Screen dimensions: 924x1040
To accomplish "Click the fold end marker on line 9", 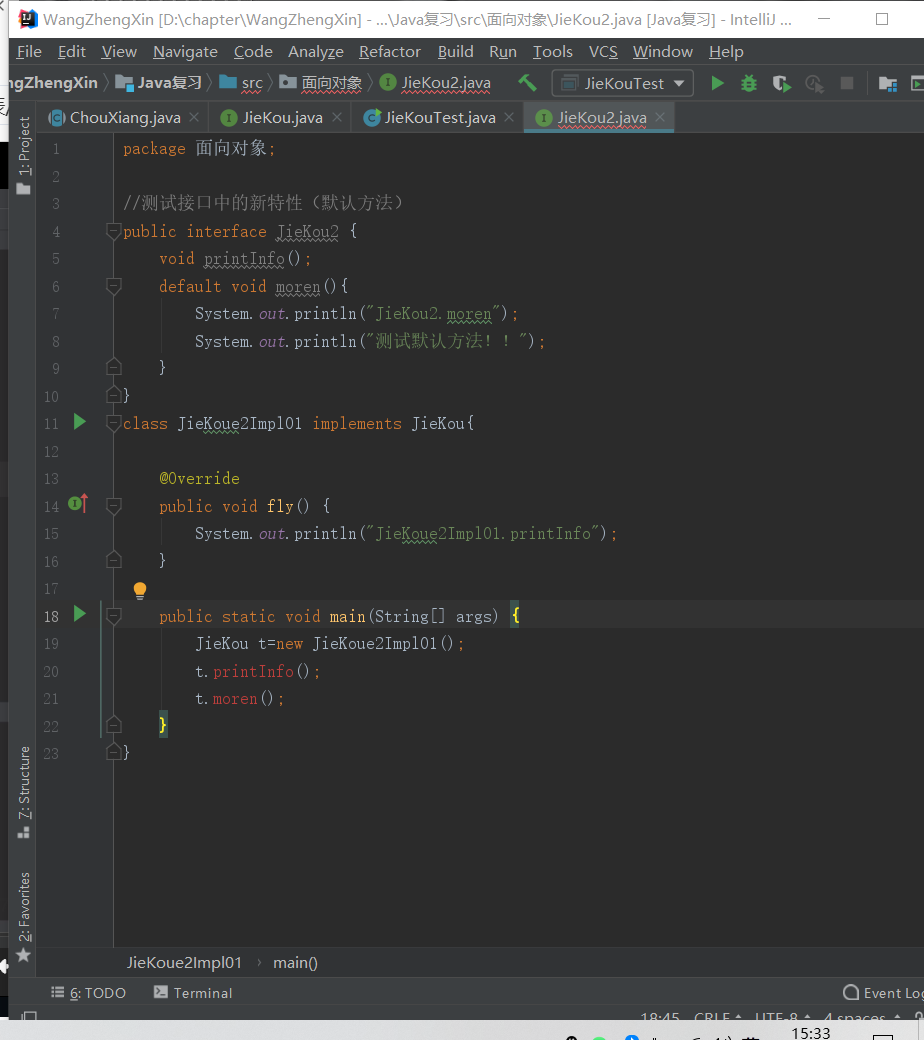I will [x=113, y=367].
